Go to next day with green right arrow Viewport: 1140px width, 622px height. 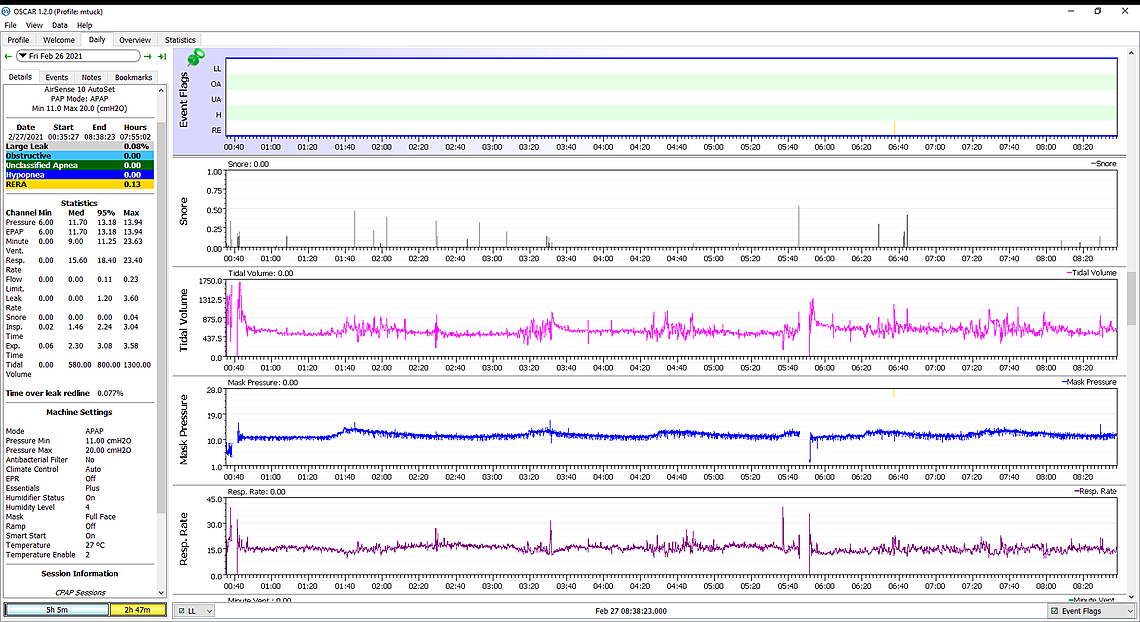(x=148, y=56)
